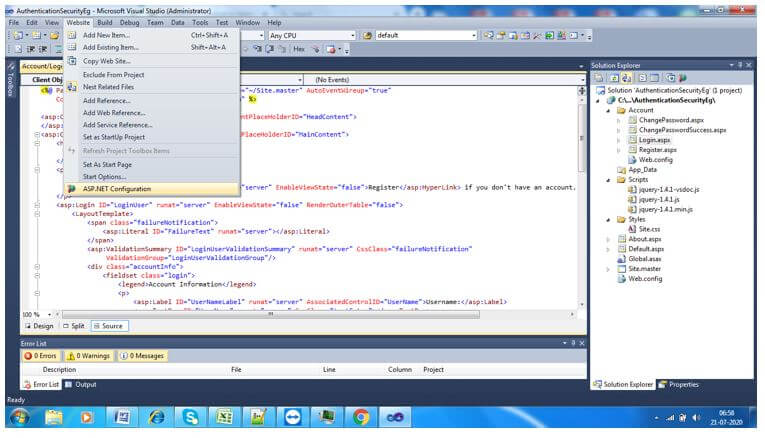This screenshot has width=765, height=438.
Task: Open Skype from taskbar
Action: 190,418
